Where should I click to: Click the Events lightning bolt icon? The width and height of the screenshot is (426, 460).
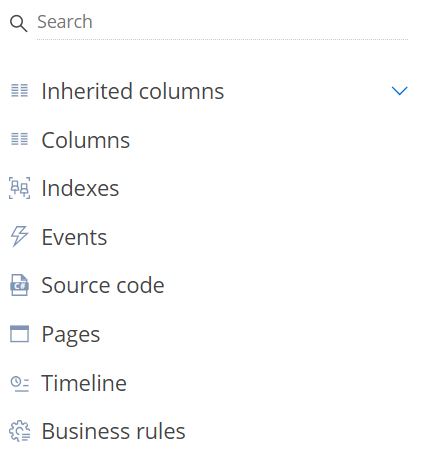pyautogui.click(x=19, y=236)
